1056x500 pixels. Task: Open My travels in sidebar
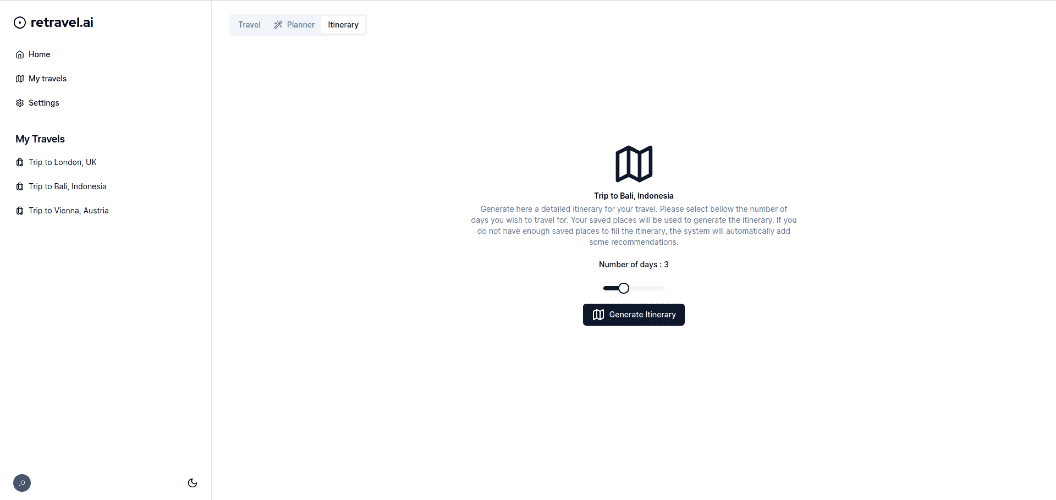click(x=41, y=79)
